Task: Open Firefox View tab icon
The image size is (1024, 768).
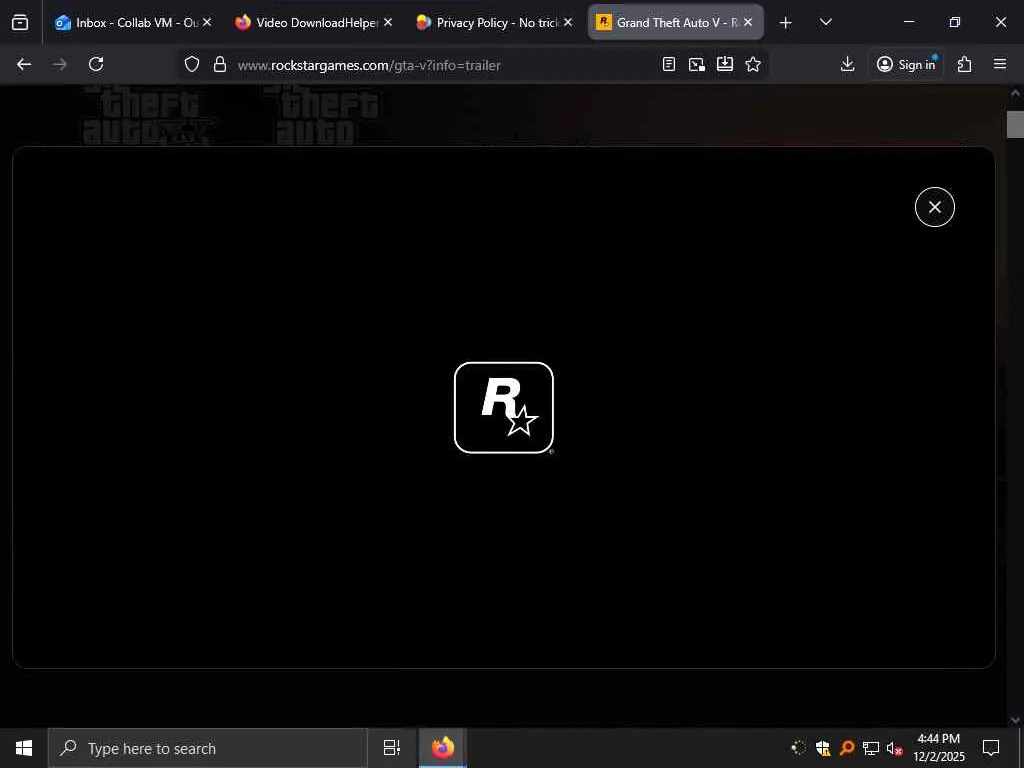Action: 20,22
